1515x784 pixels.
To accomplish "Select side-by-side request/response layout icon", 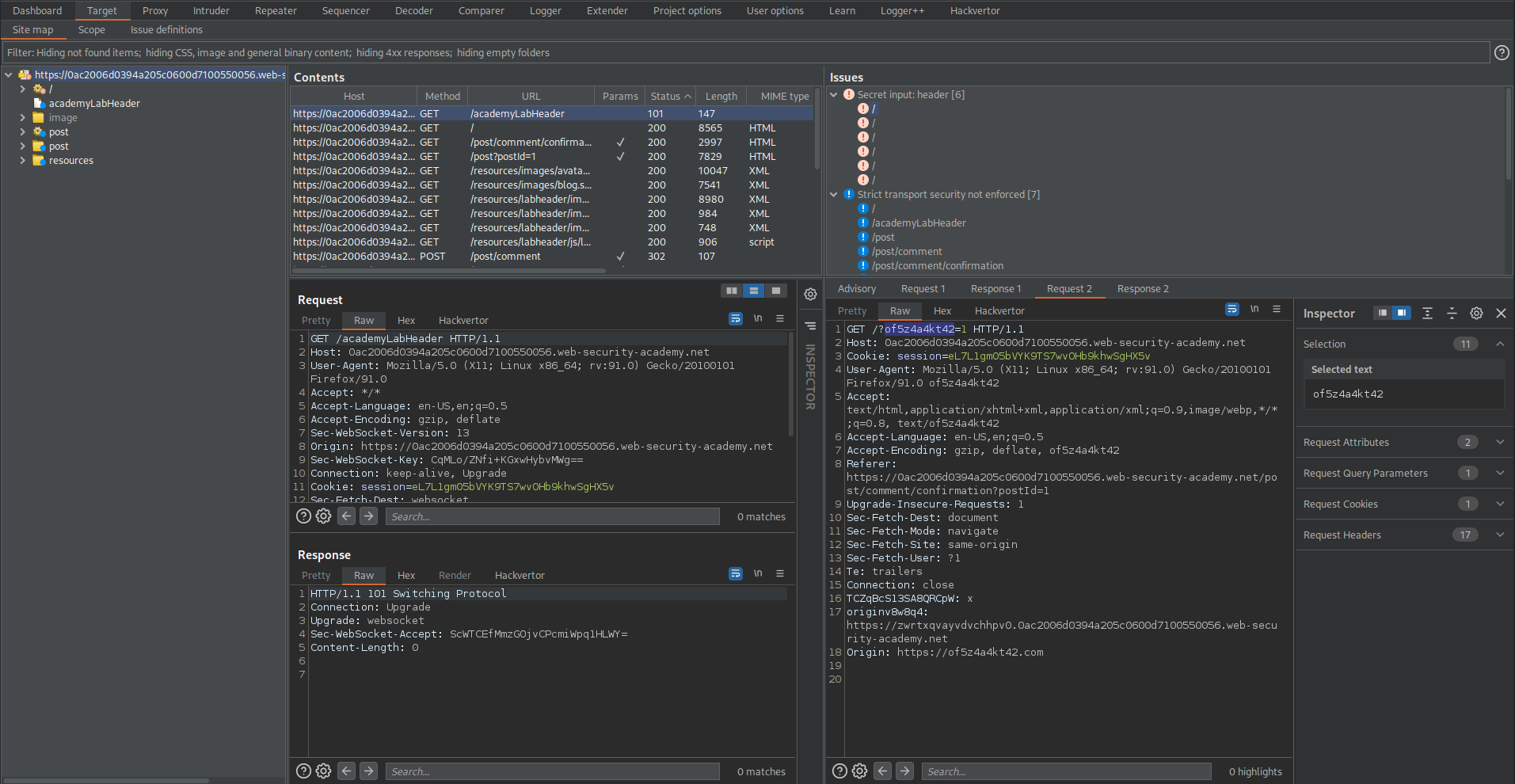I will 732,291.
